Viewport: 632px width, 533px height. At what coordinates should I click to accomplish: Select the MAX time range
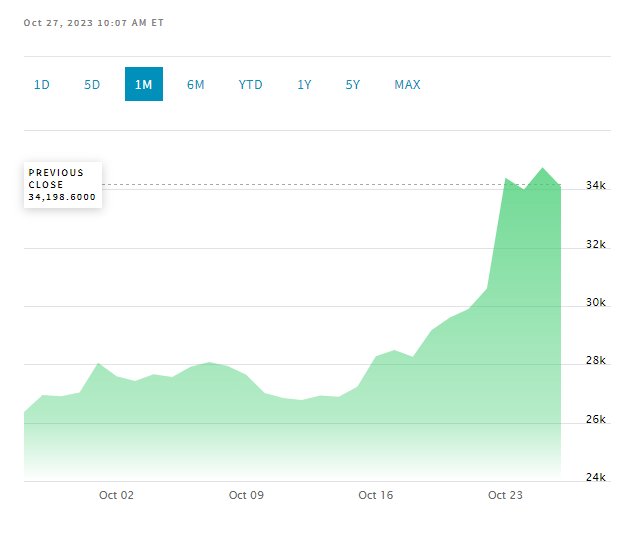tap(407, 85)
